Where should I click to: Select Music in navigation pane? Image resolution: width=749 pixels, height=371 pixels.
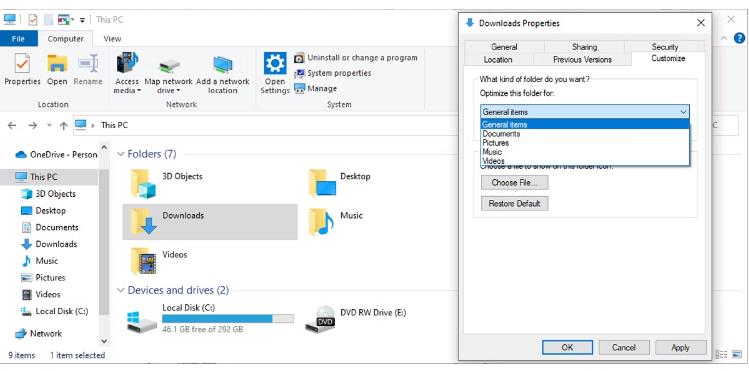pos(40,261)
